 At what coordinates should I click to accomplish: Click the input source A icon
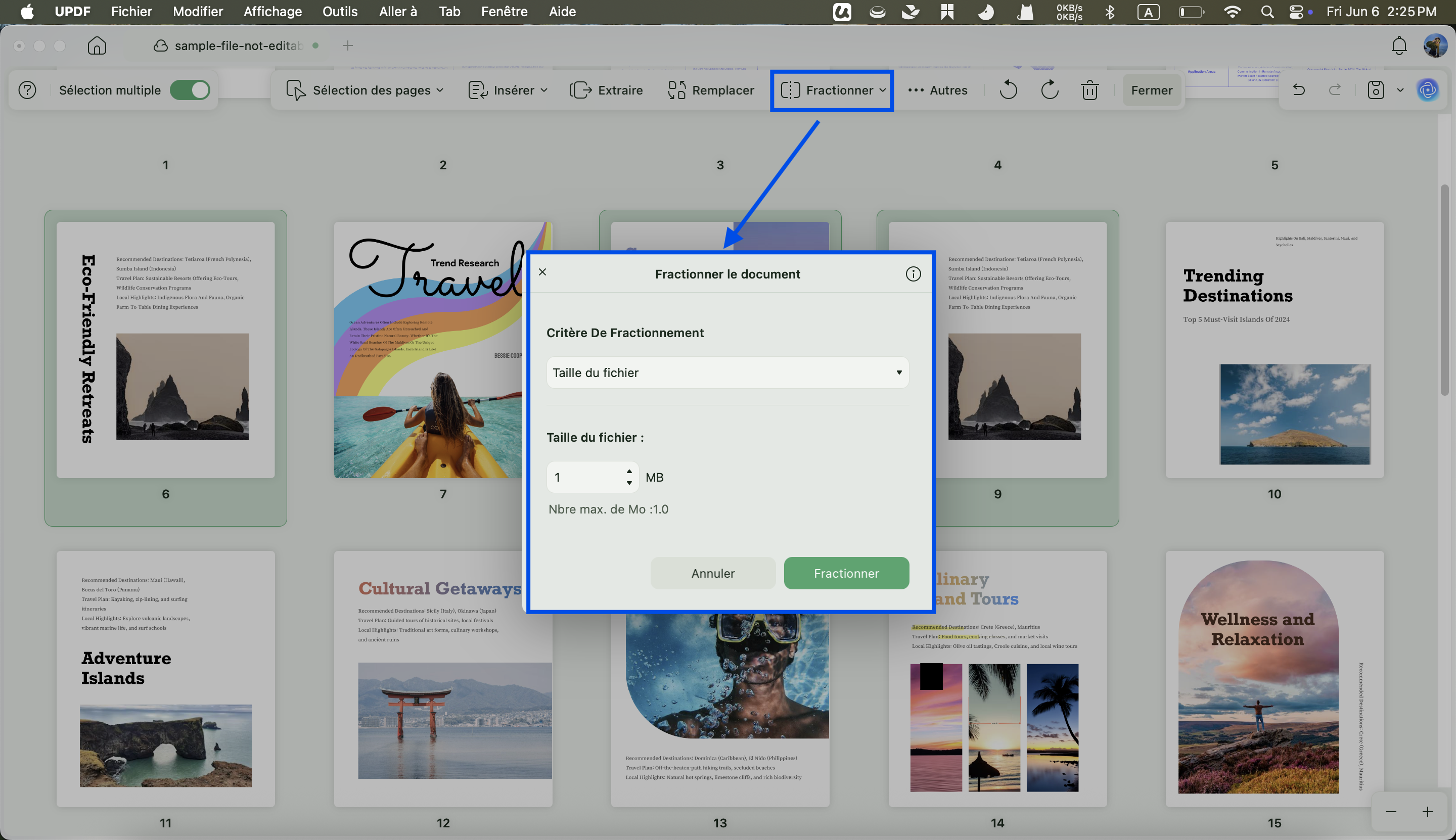click(x=1149, y=12)
